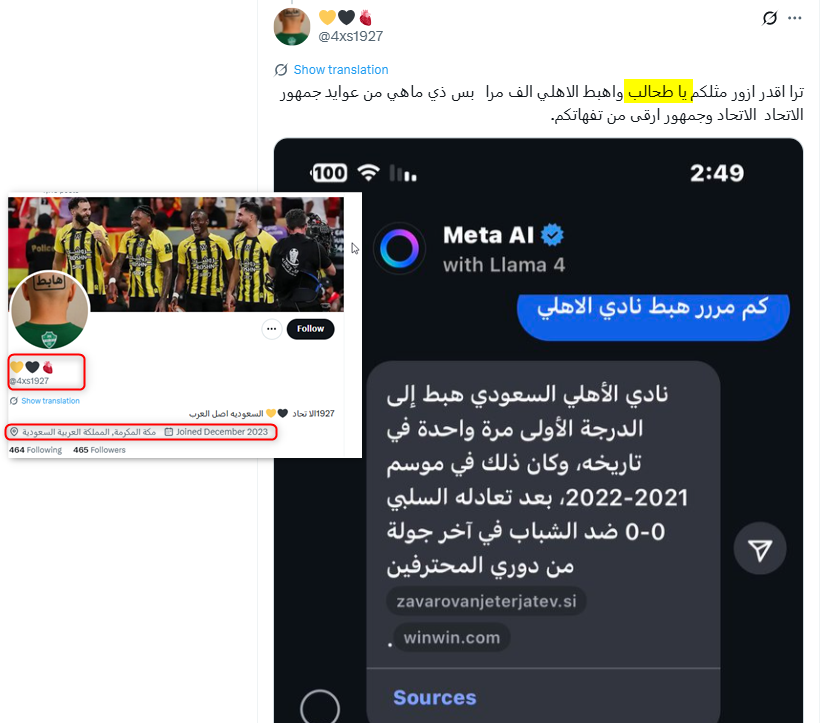Open the @4xs1927 handle in the tweet header
The image size is (822, 723).
[x=351, y=36]
